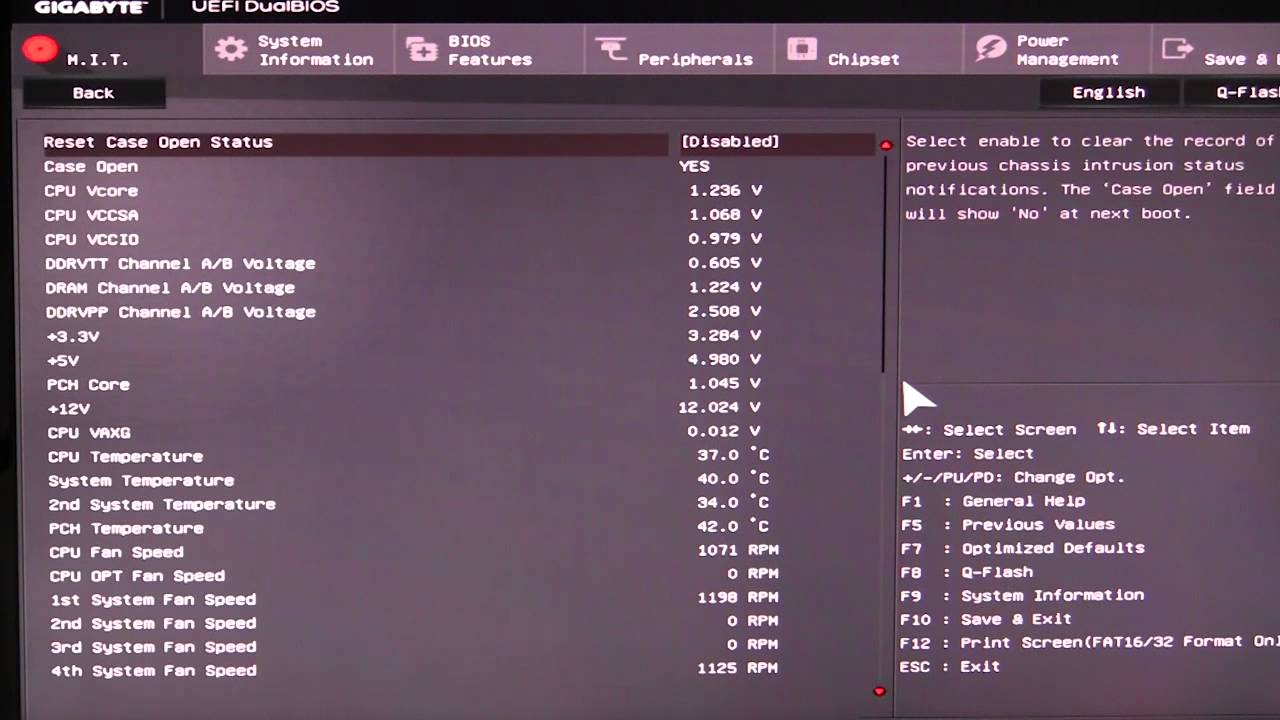This screenshot has height=720, width=1280.
Task: Click the Chipset icon
Action: 802,49
